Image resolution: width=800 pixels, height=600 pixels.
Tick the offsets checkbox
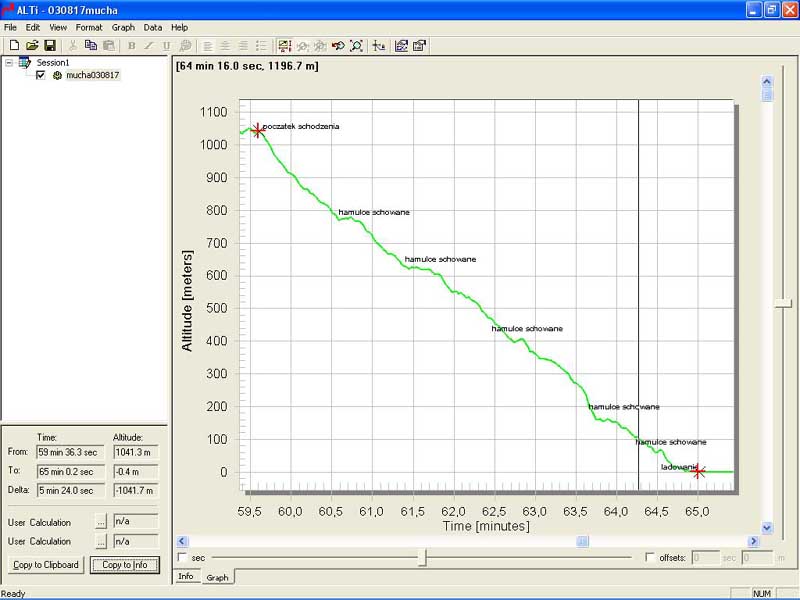pyautogui.click(x=650, y=557)
